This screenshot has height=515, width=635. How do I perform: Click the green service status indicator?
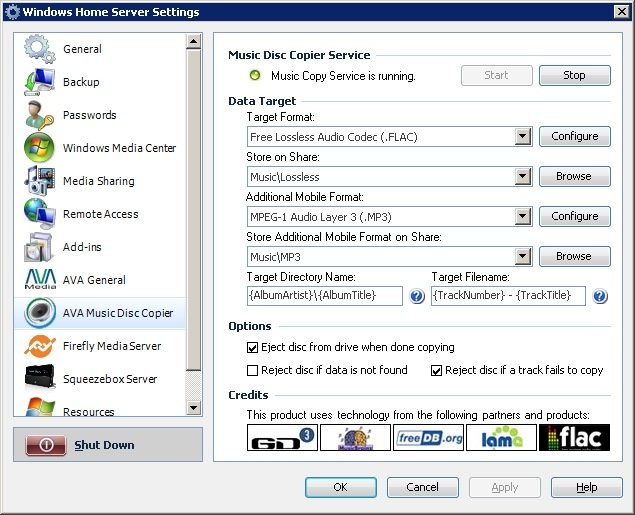click(255, 75)
